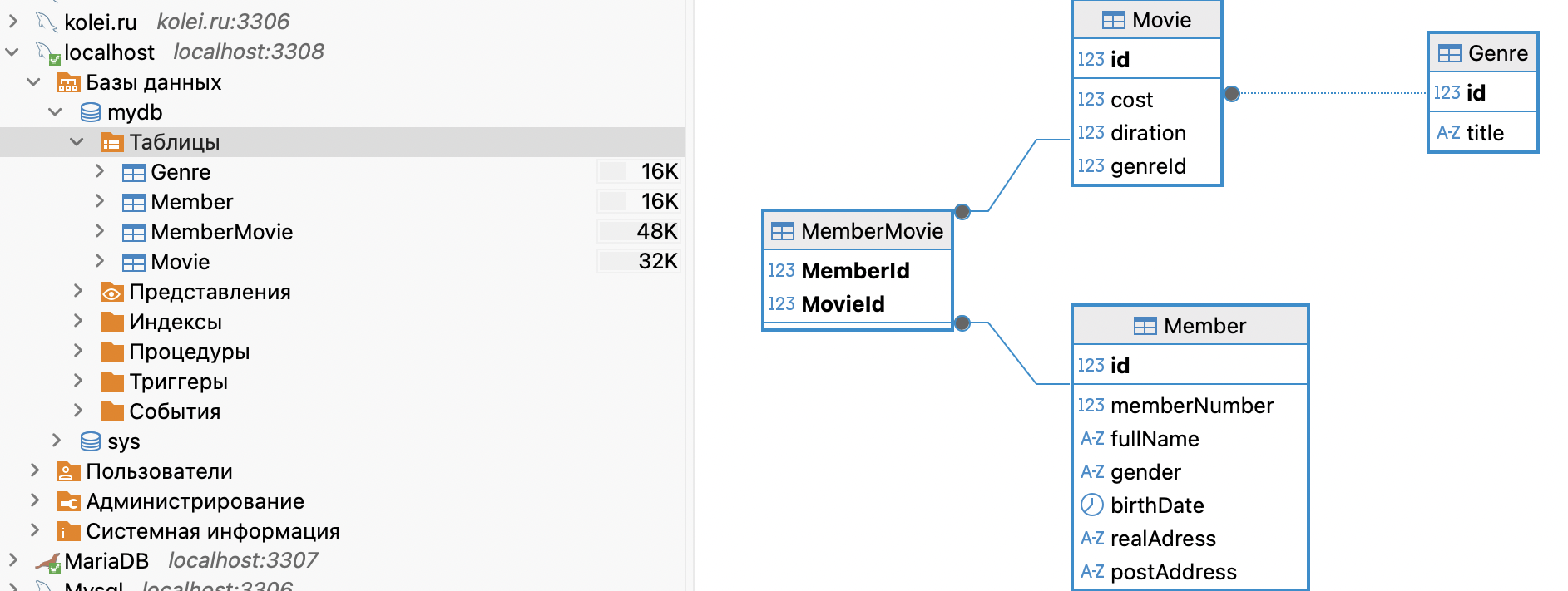Click the sys database icon

[90, 441]
